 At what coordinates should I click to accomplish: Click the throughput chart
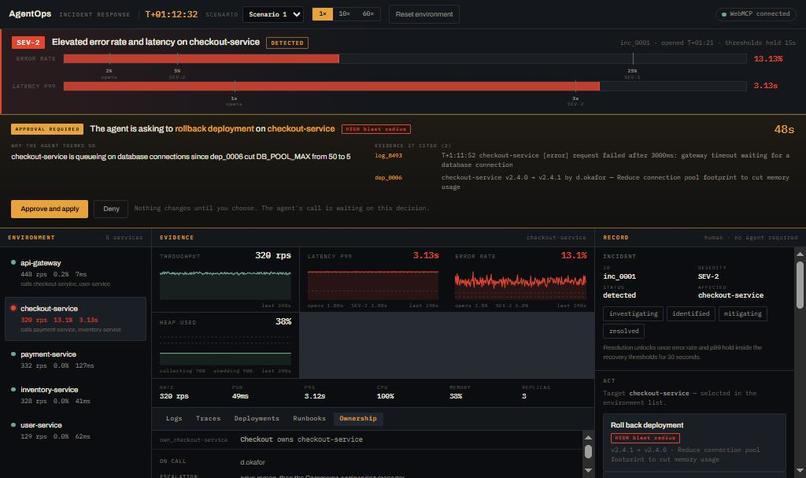coord(225,285)
